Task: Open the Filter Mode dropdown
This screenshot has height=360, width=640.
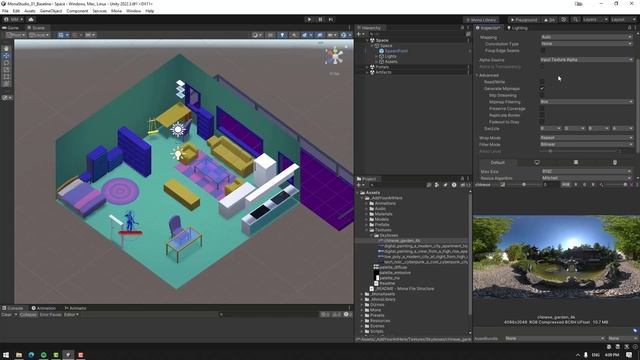Action: (x=586, y=144)
